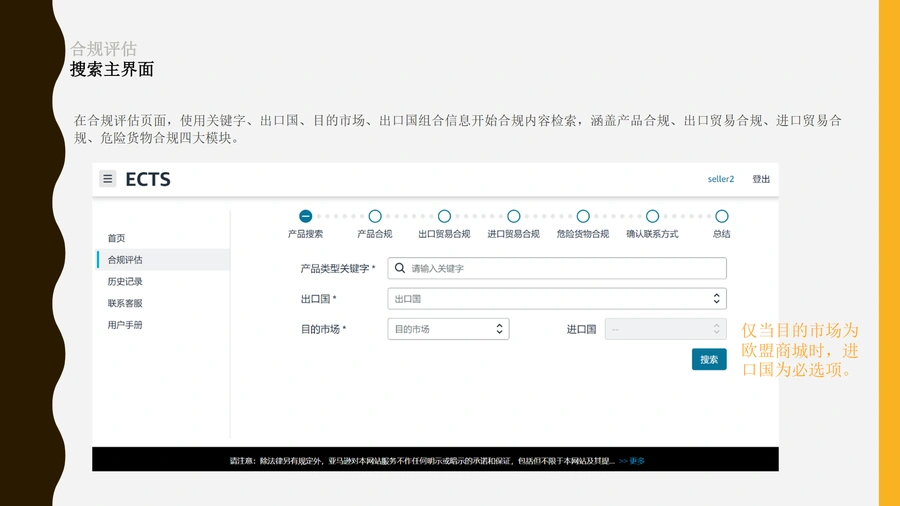Screen dimensions: 900x506
Task: Click the 产品搜索 step label
Action: pyautogui.click(x=305, y=234)
